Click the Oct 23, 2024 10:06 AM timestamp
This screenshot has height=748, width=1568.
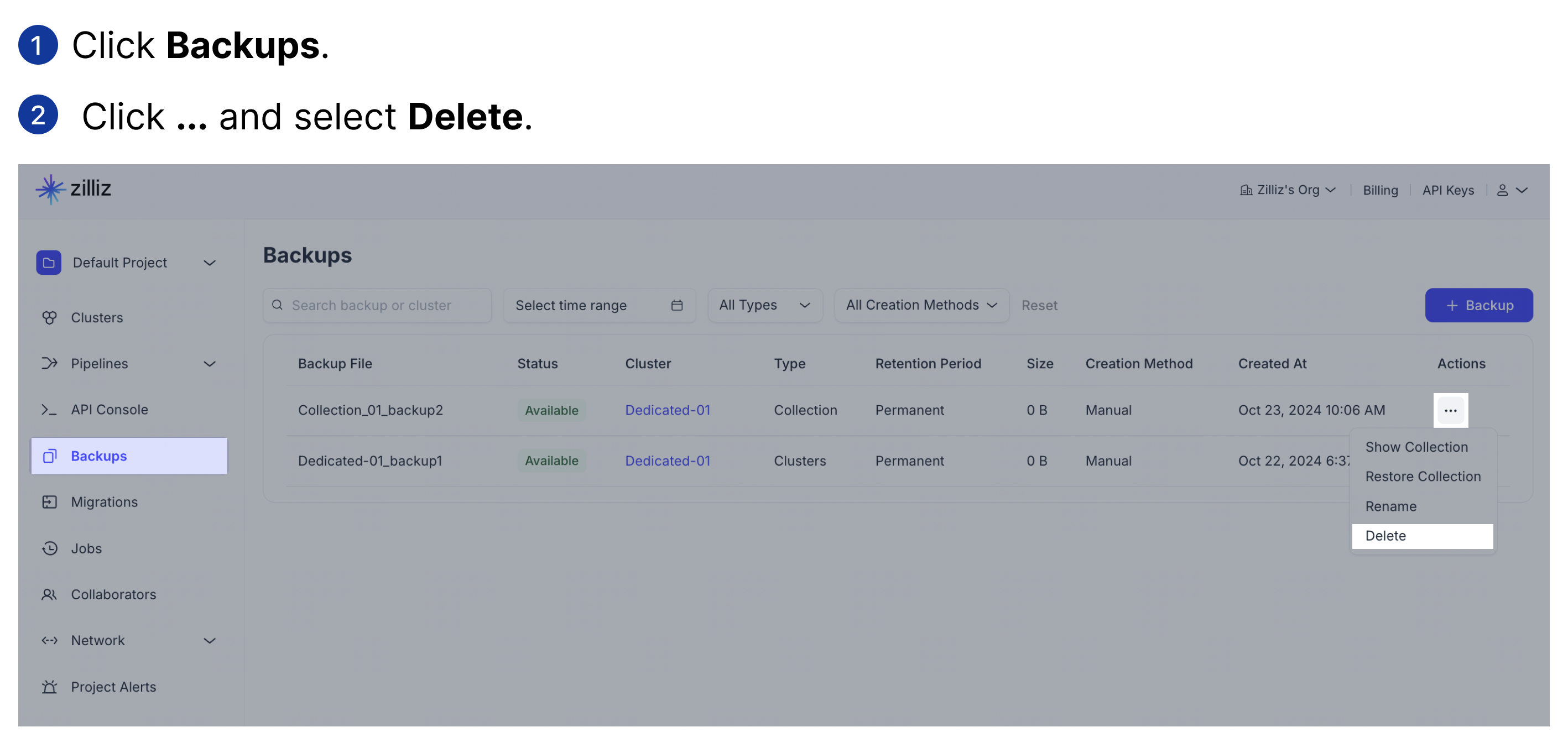(x=1312, y=411)
